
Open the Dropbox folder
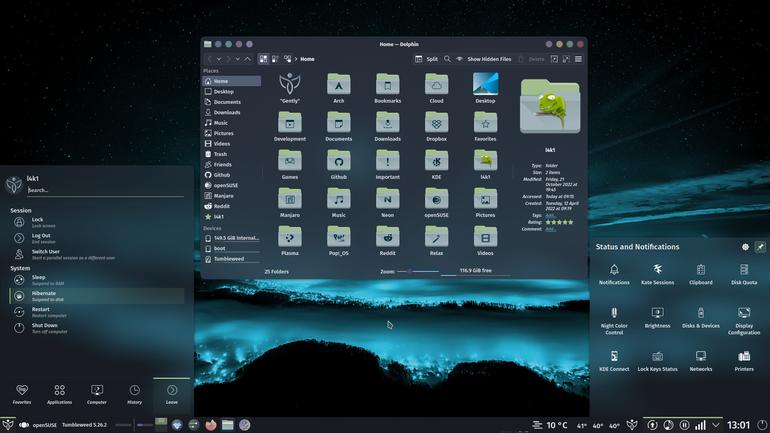[436, 126]
